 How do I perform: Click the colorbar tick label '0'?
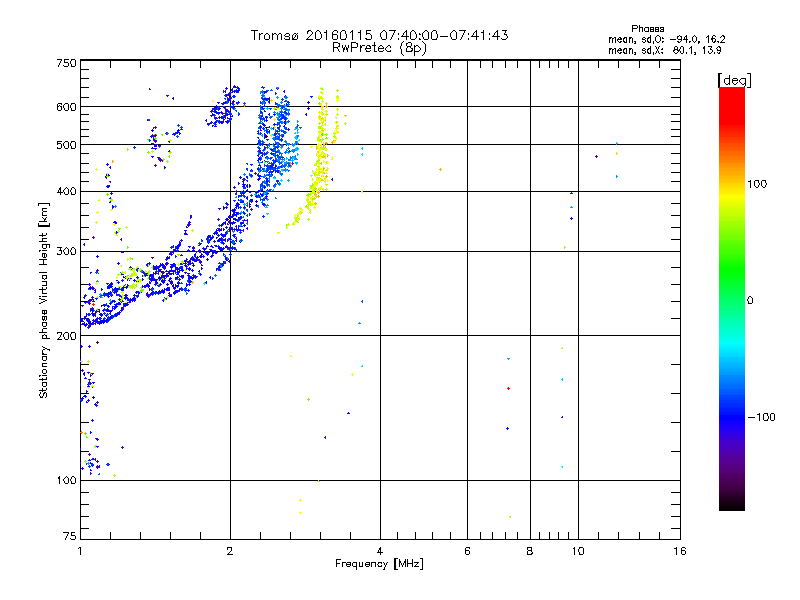click(x=750, y=300)
